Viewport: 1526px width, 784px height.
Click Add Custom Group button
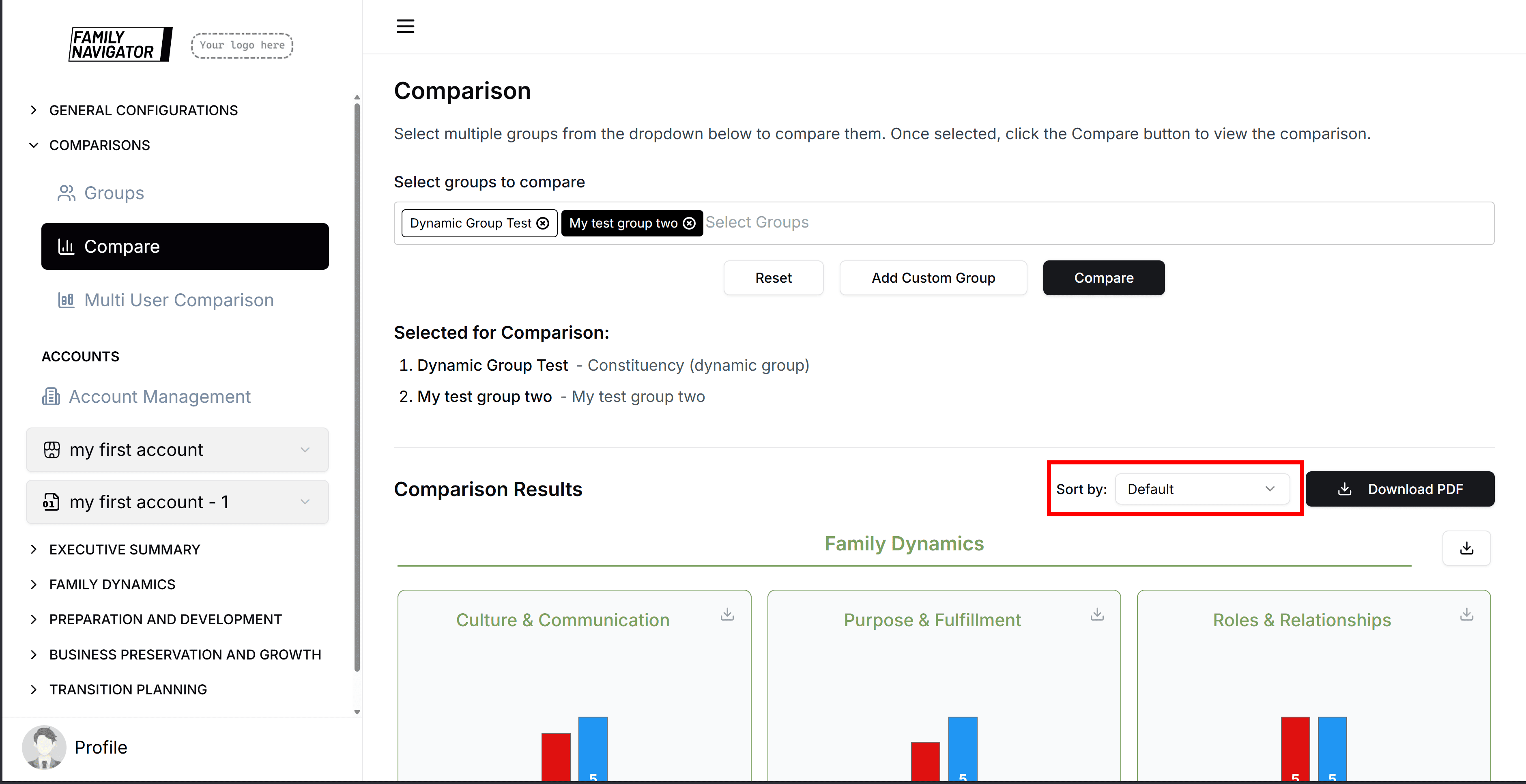(x=933, y=278)
